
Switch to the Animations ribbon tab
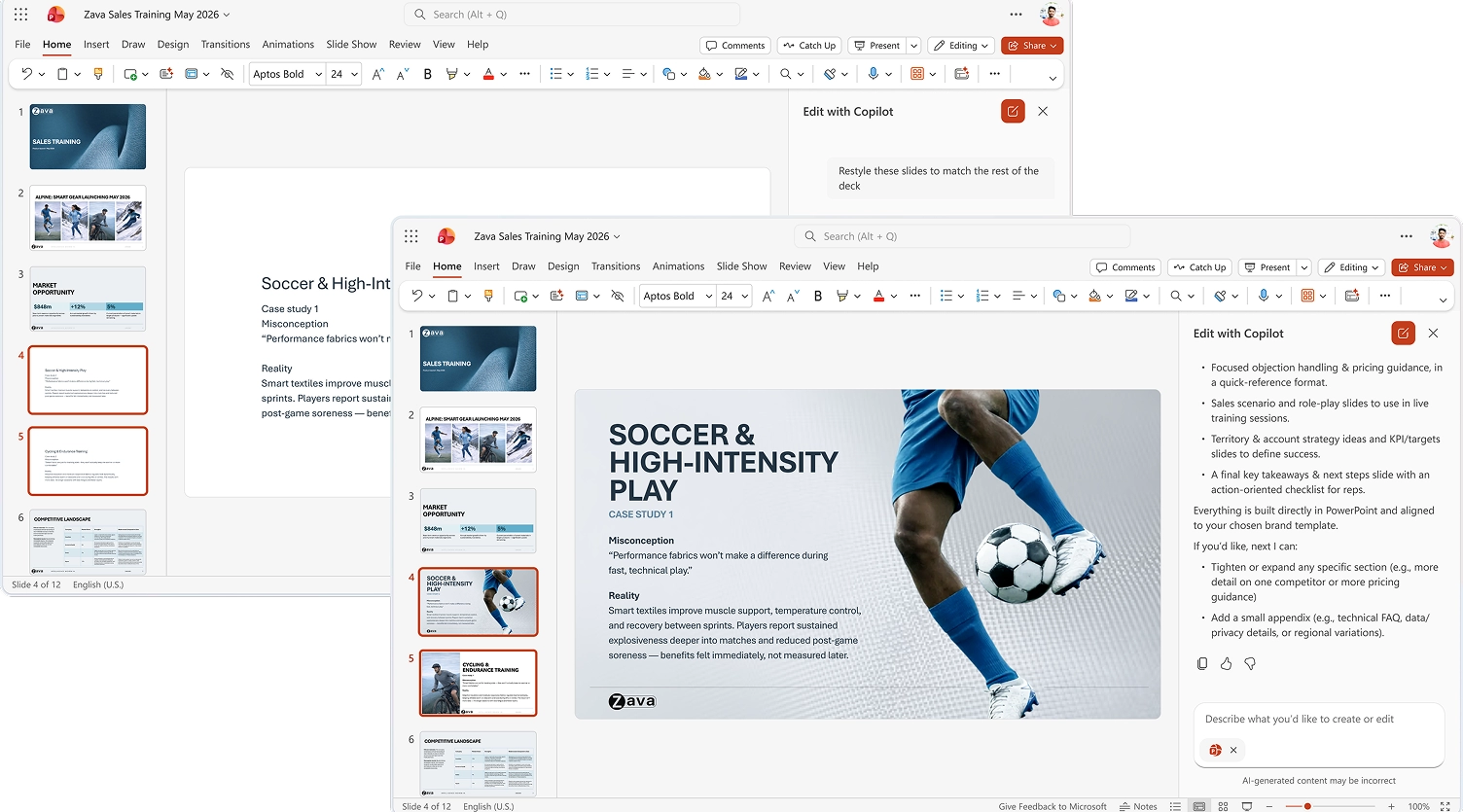pos(678,265)
